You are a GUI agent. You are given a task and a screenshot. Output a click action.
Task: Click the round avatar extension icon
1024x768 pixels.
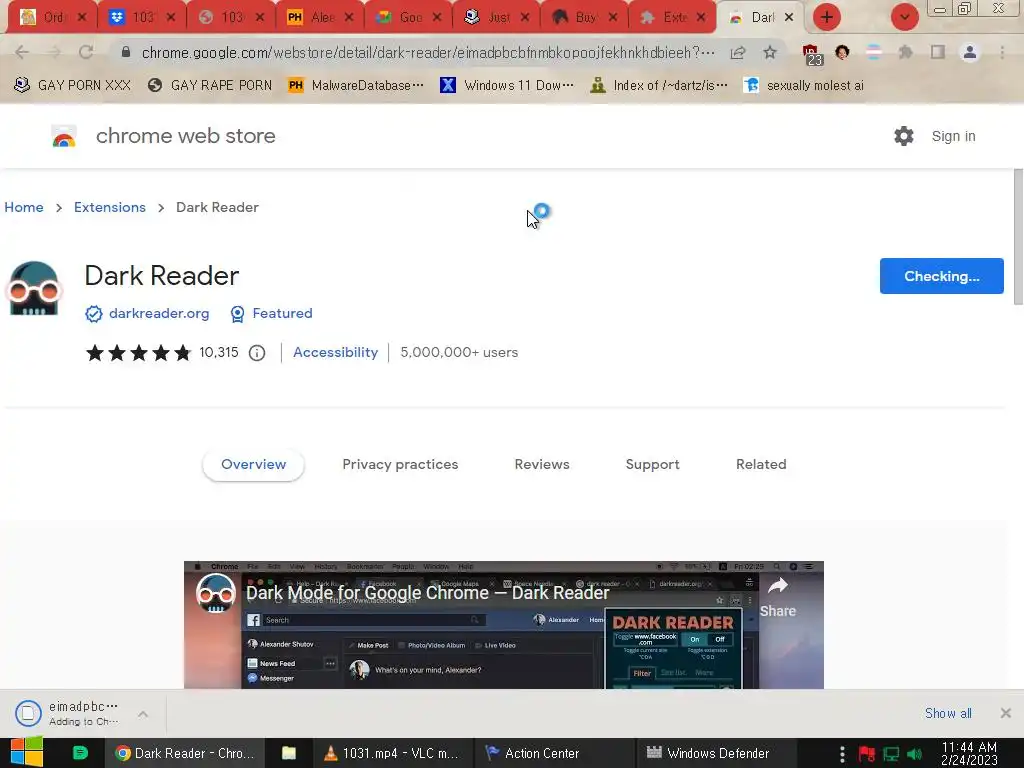tap(842, 52)
